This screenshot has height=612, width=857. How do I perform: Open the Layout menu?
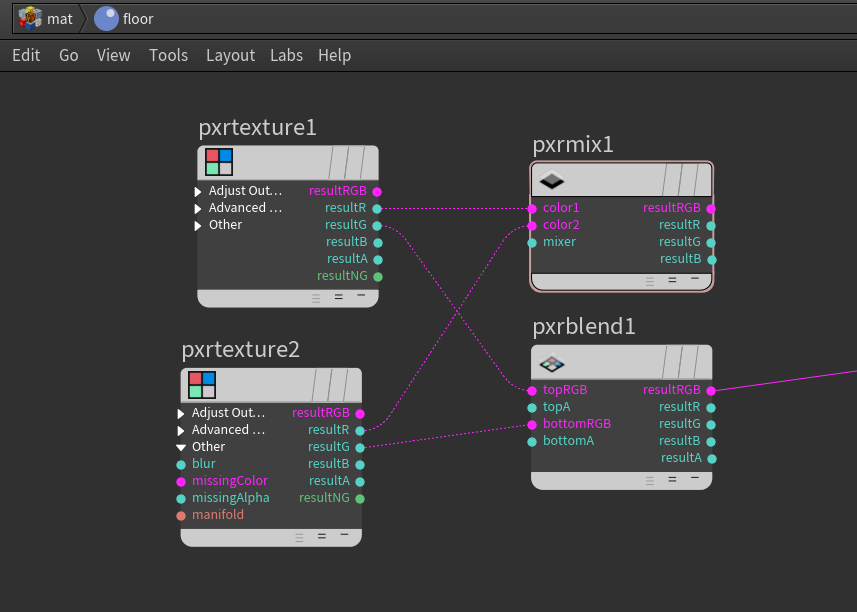pos(230,55)
